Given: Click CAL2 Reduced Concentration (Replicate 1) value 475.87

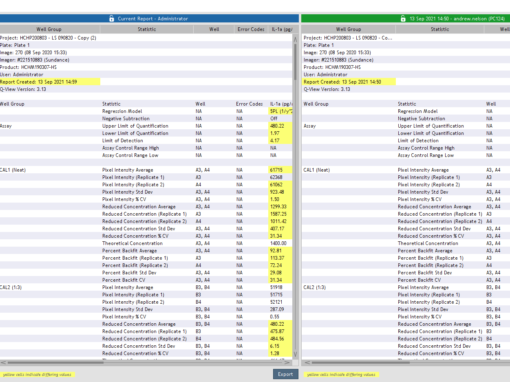Looking at the screenshot, I should [x=281, y=331].
